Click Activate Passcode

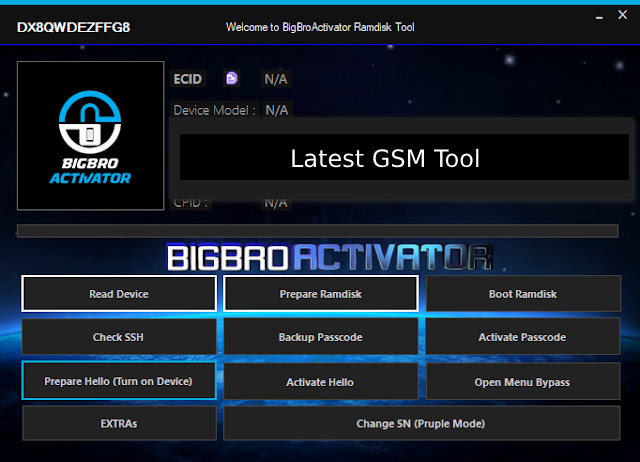522,337
